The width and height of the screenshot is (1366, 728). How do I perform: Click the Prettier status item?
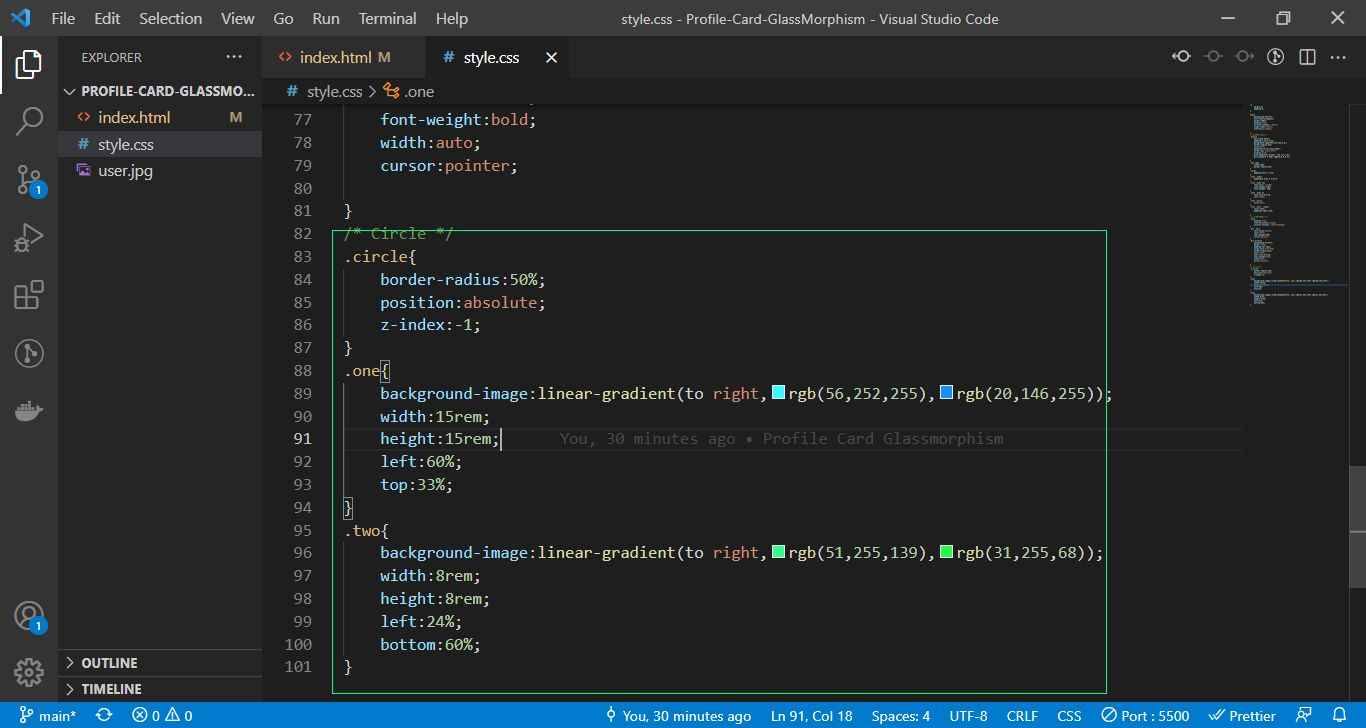(x=1242, y=715)
